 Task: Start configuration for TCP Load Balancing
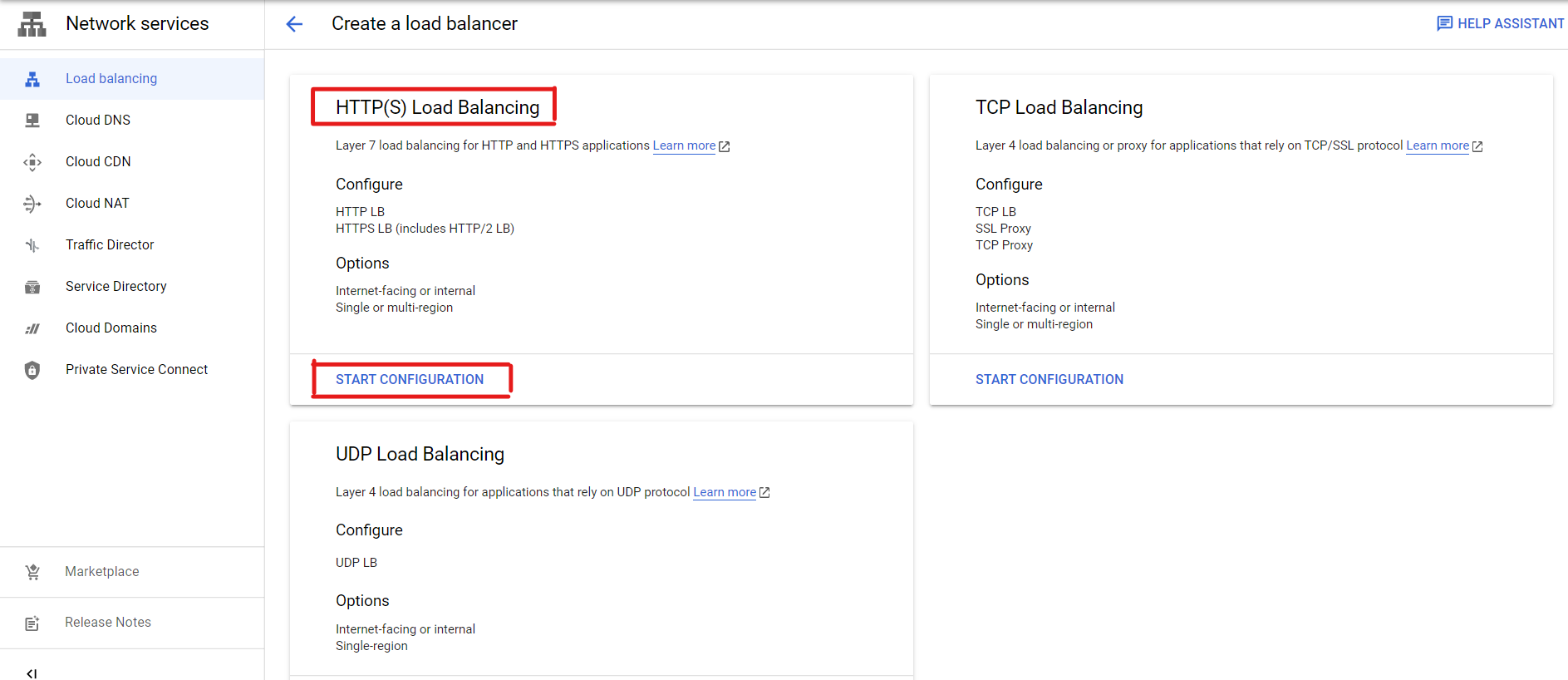click(1049, 379)
